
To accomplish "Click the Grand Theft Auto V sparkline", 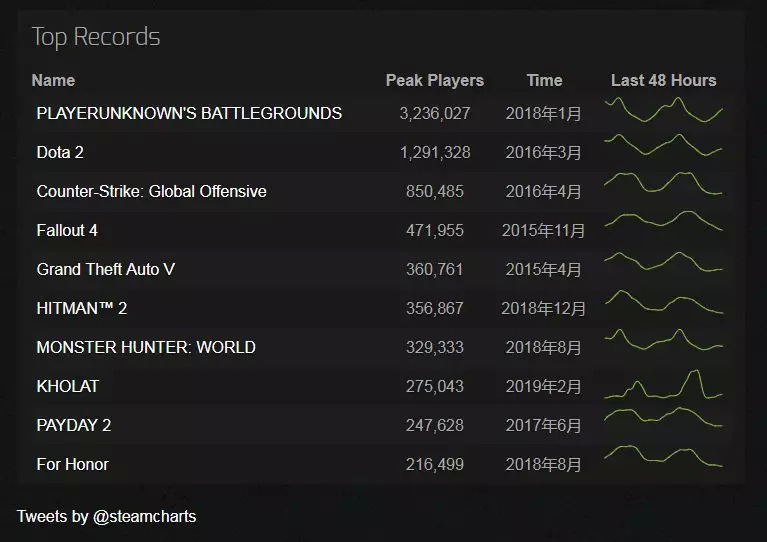I will coord(663,262).
